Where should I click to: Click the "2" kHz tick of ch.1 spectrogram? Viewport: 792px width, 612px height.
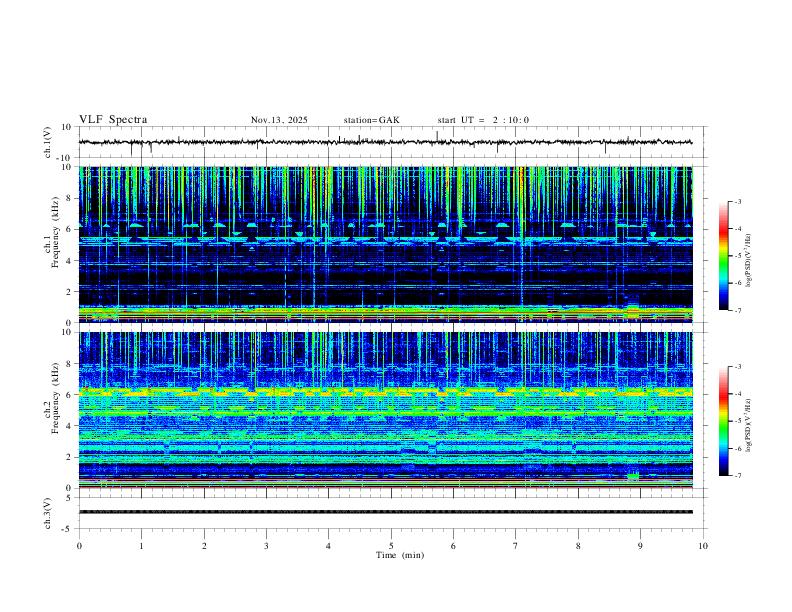click(x=70, y=292)
